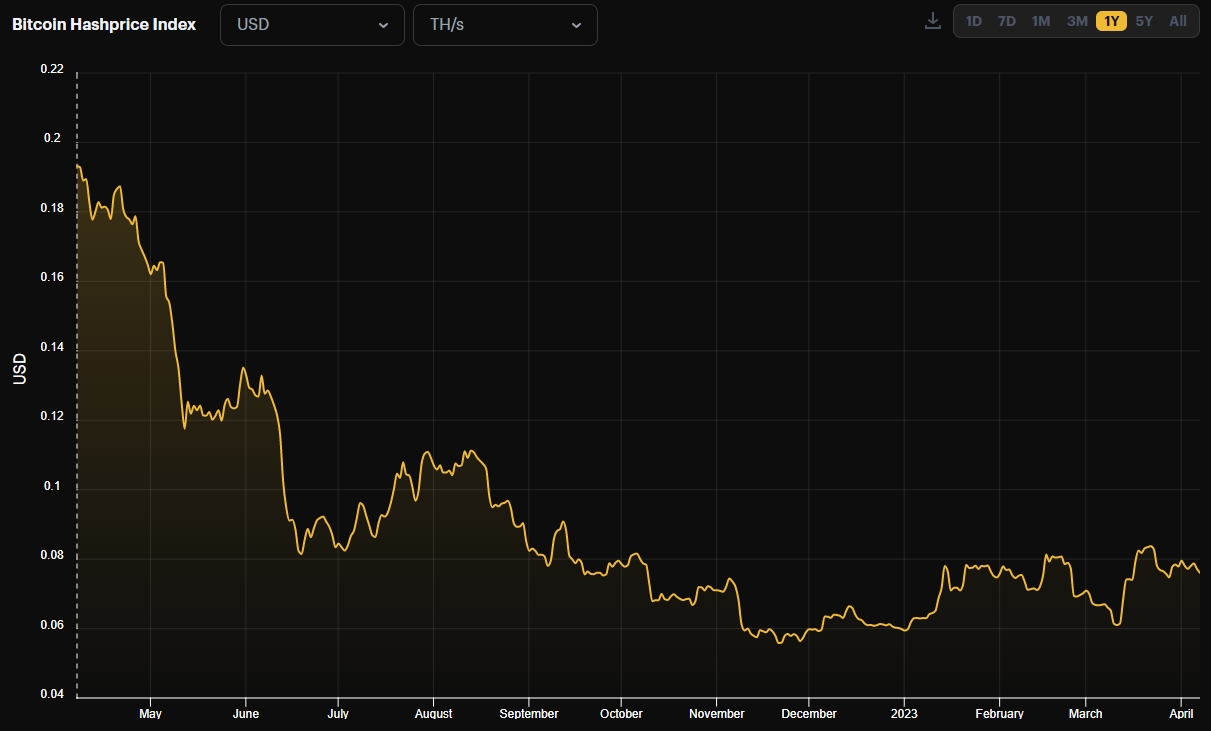Click the April label on the x-axis
The width and height of the screenshot is (1211, 731).
[x=1182, y=713]
